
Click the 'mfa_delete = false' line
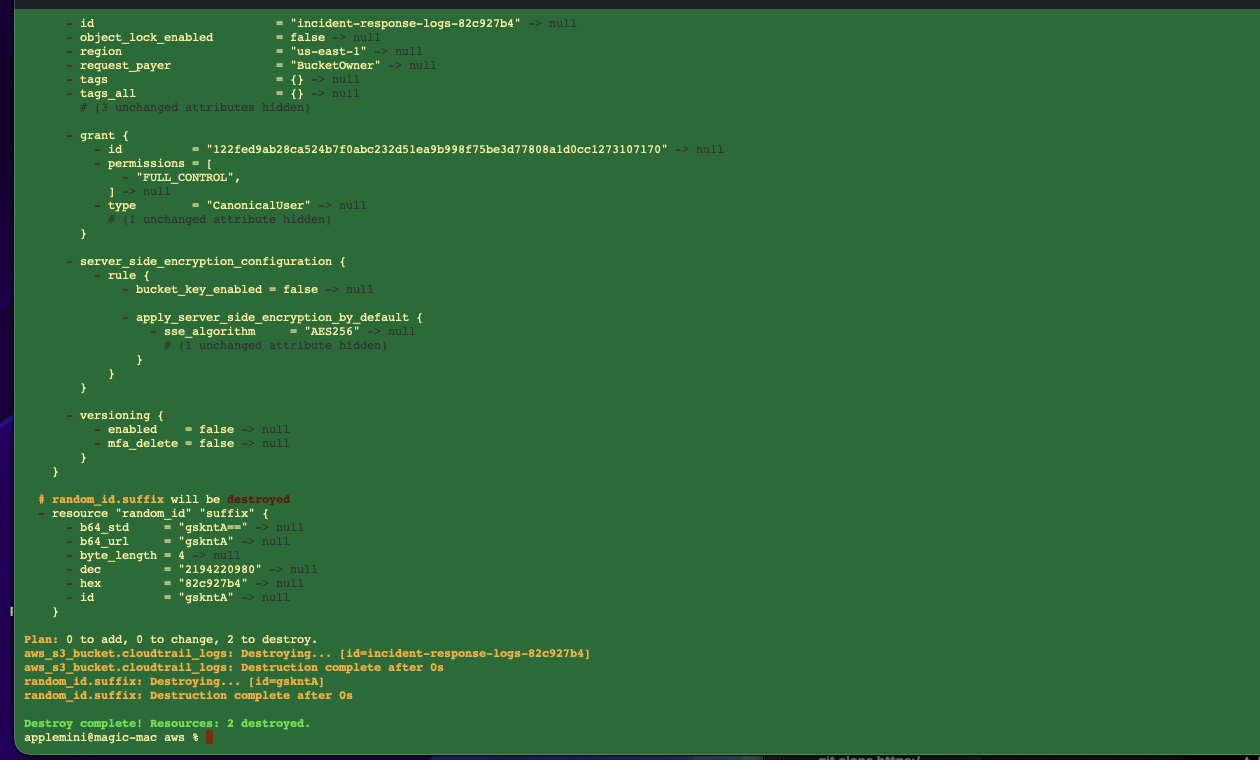point(171,443)
